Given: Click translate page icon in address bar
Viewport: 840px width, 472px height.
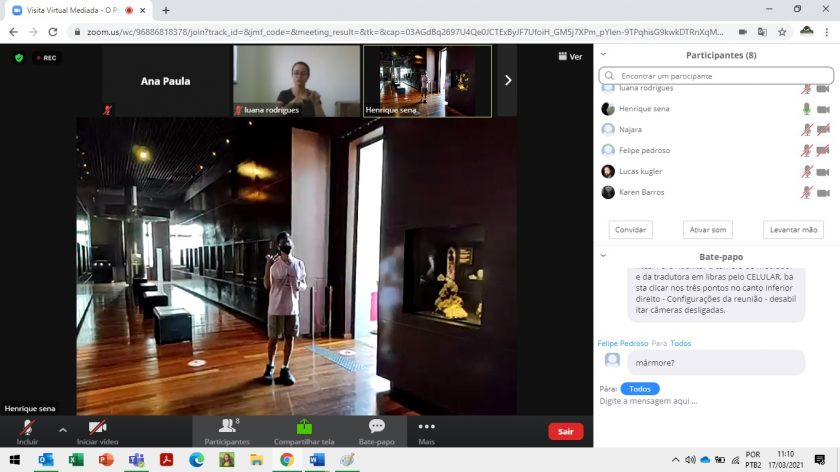Looking at the screenshot, I should click(x=762, y=32).
